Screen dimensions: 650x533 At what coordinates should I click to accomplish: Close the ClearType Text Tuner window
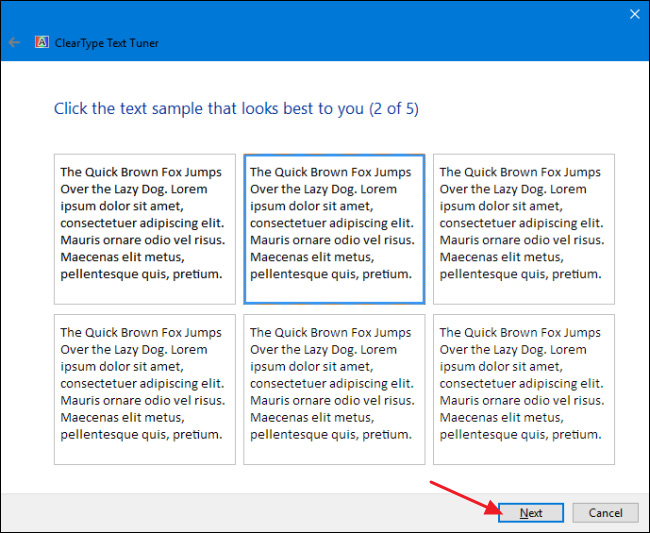pos(633,14)
